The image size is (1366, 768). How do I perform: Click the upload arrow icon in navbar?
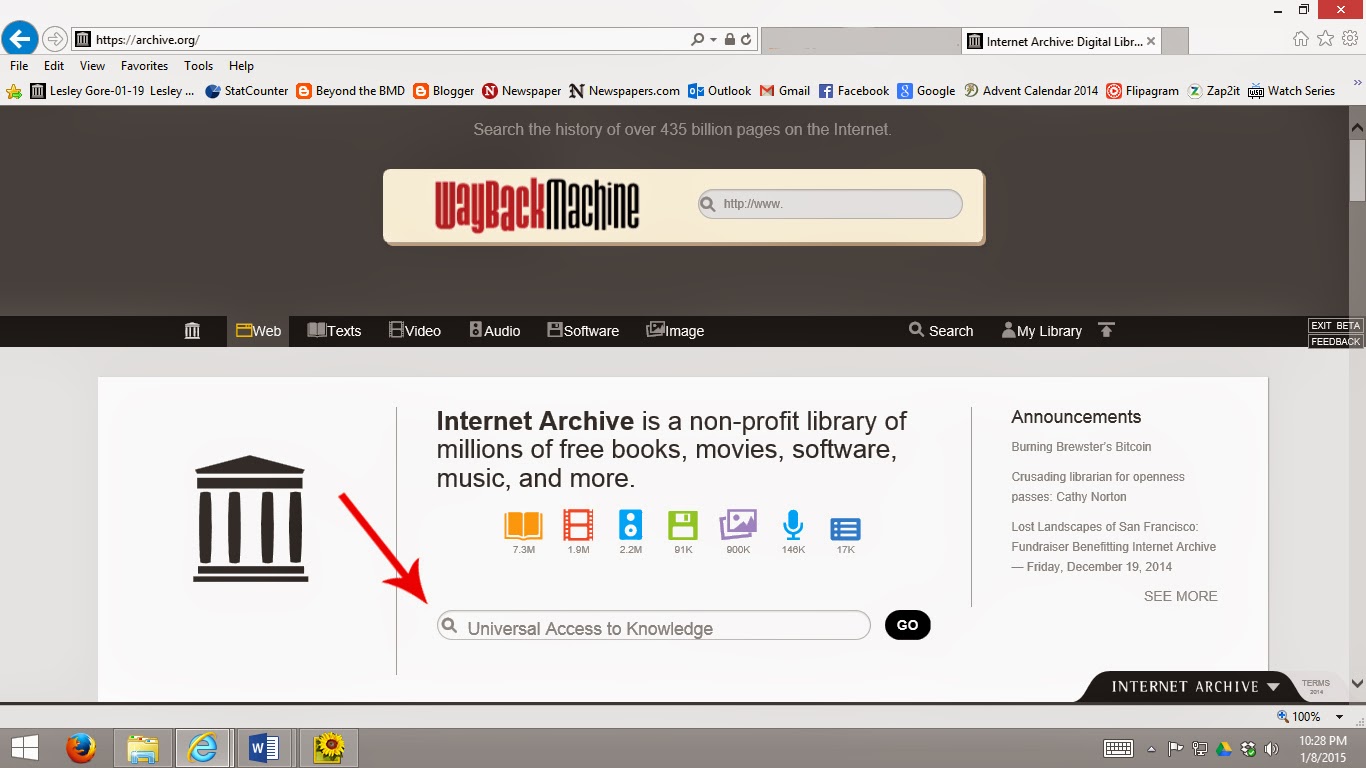tap(1106, 330)
